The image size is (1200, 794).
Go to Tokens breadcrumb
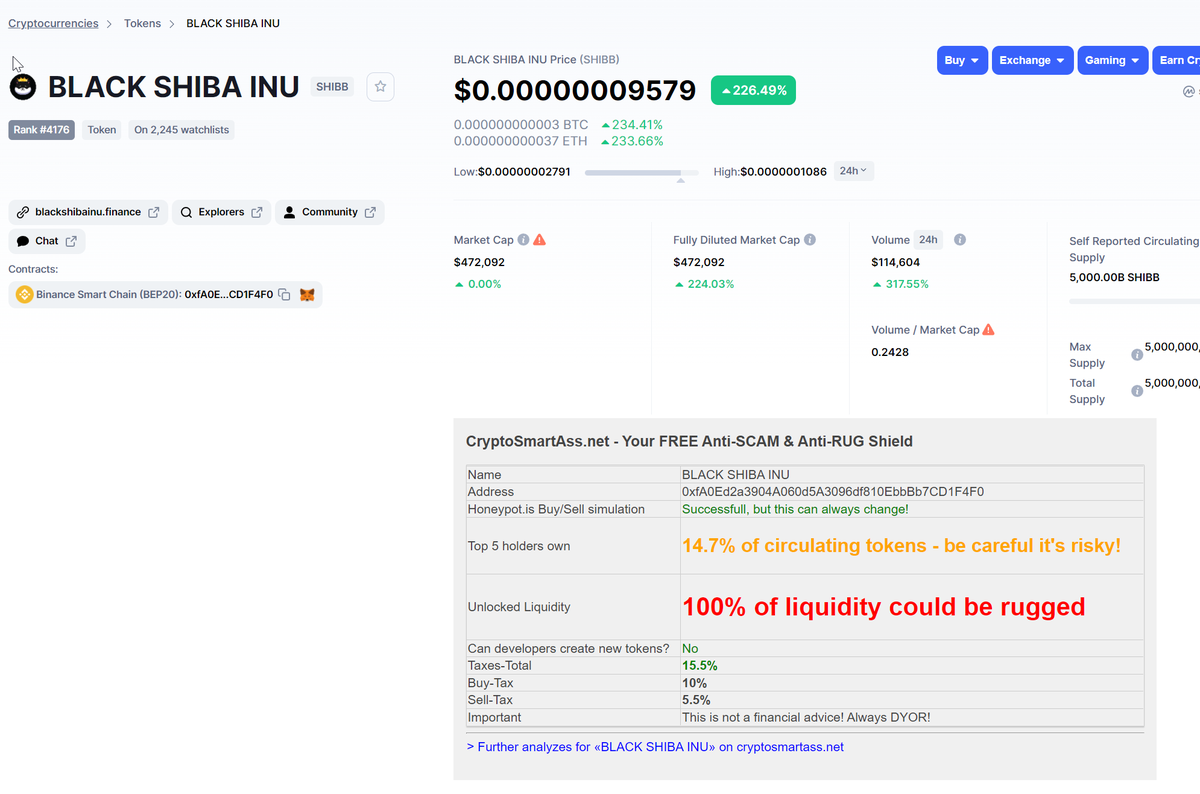[142, 23]
